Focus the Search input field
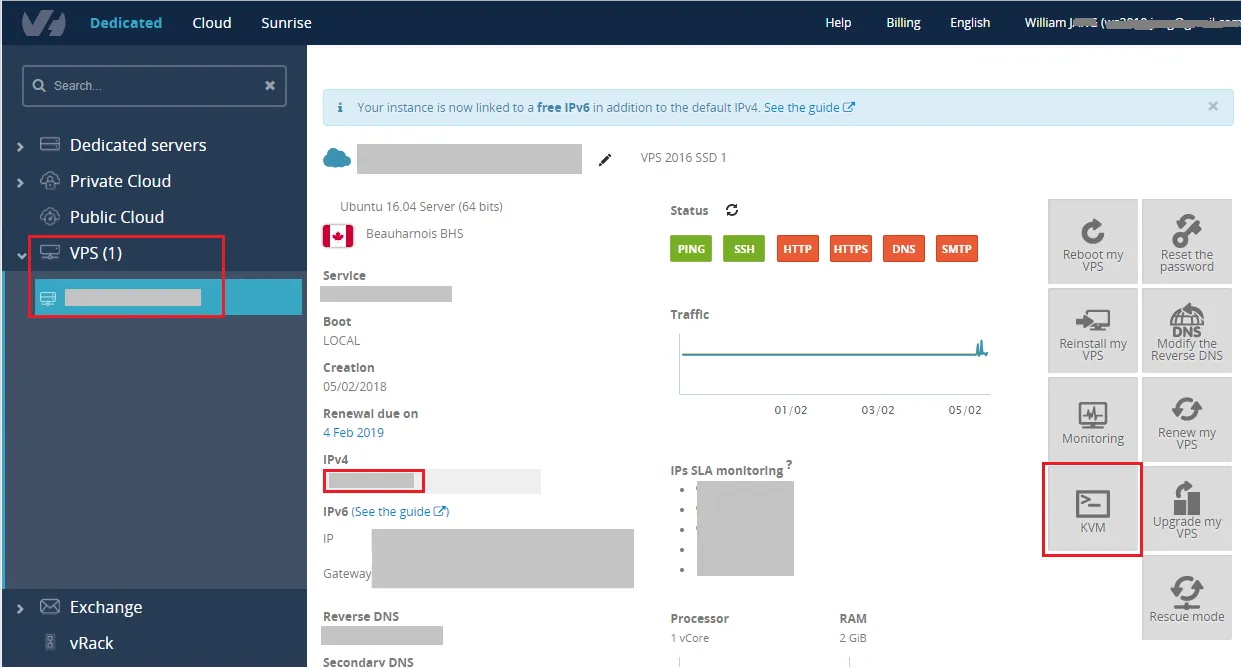The width and height of the screenshot is (1241, 668). (x=154, y=86)
